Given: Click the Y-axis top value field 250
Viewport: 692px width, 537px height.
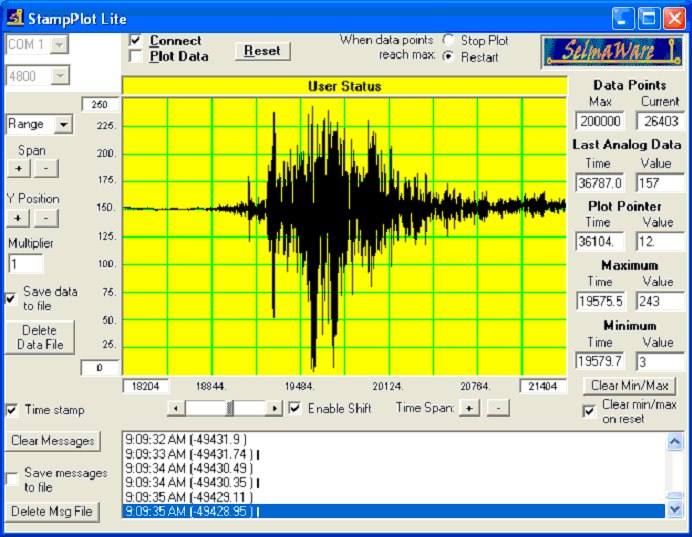Looking at the screenshot, I should click(100, 104).
